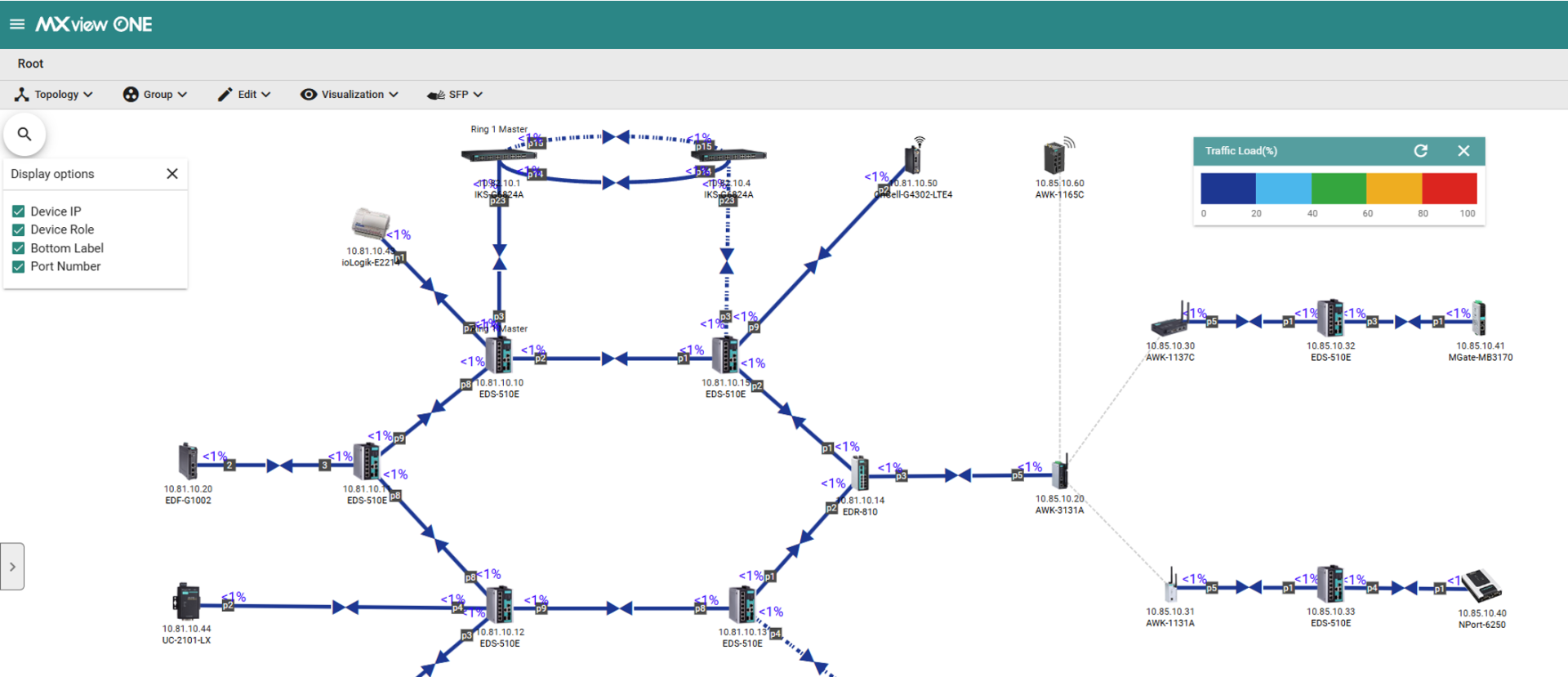Select the EDS-510E switch 10.85.10.32

point(1330,318)
